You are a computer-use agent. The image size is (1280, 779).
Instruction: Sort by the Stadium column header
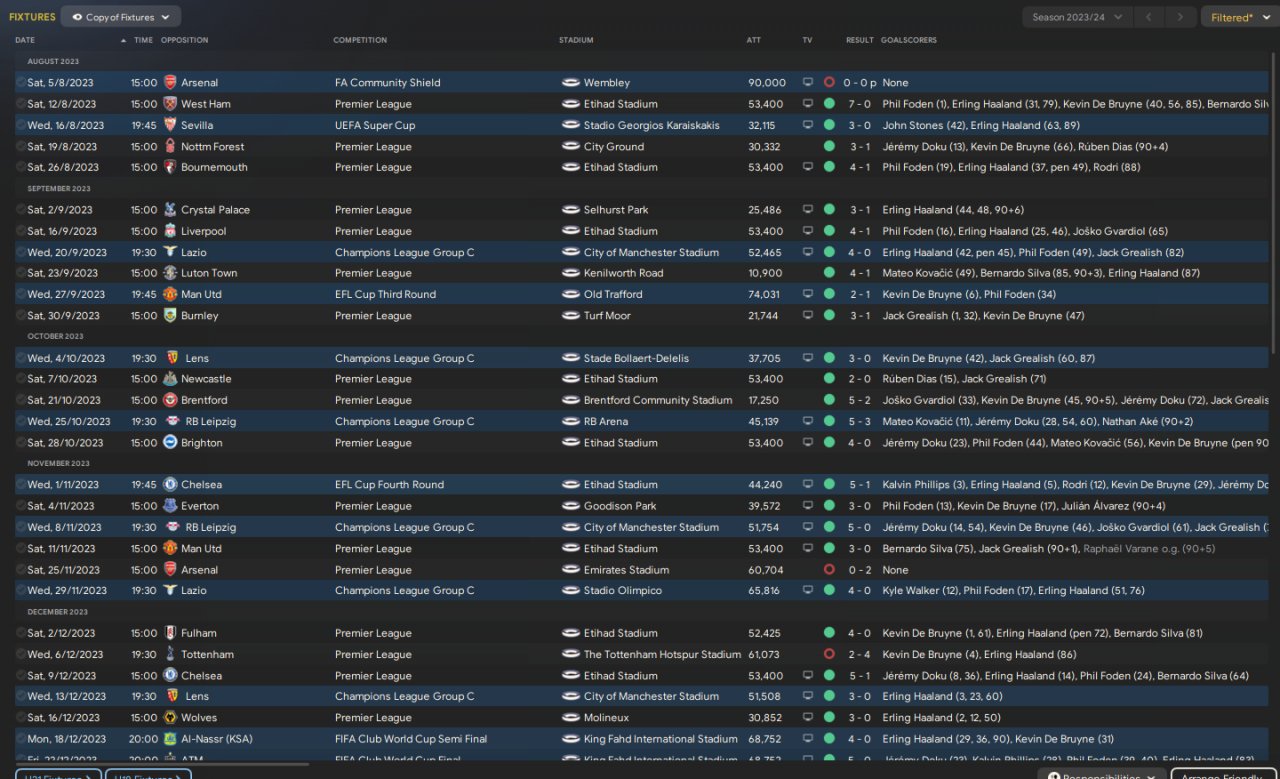[576, 40]
